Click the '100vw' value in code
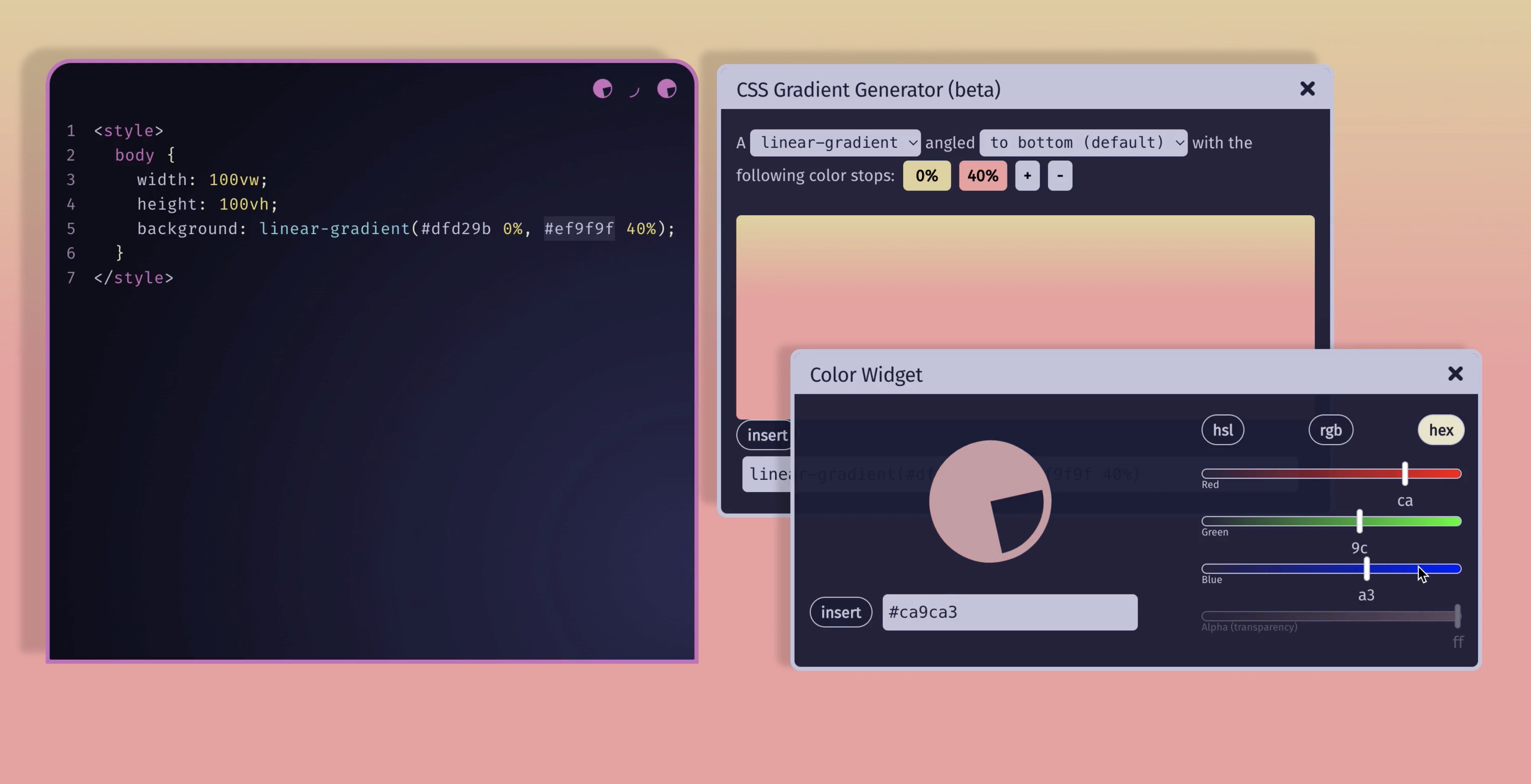The width and height of the screenshot is (1531, 784). pyautogui.click(x=234, y=179)
